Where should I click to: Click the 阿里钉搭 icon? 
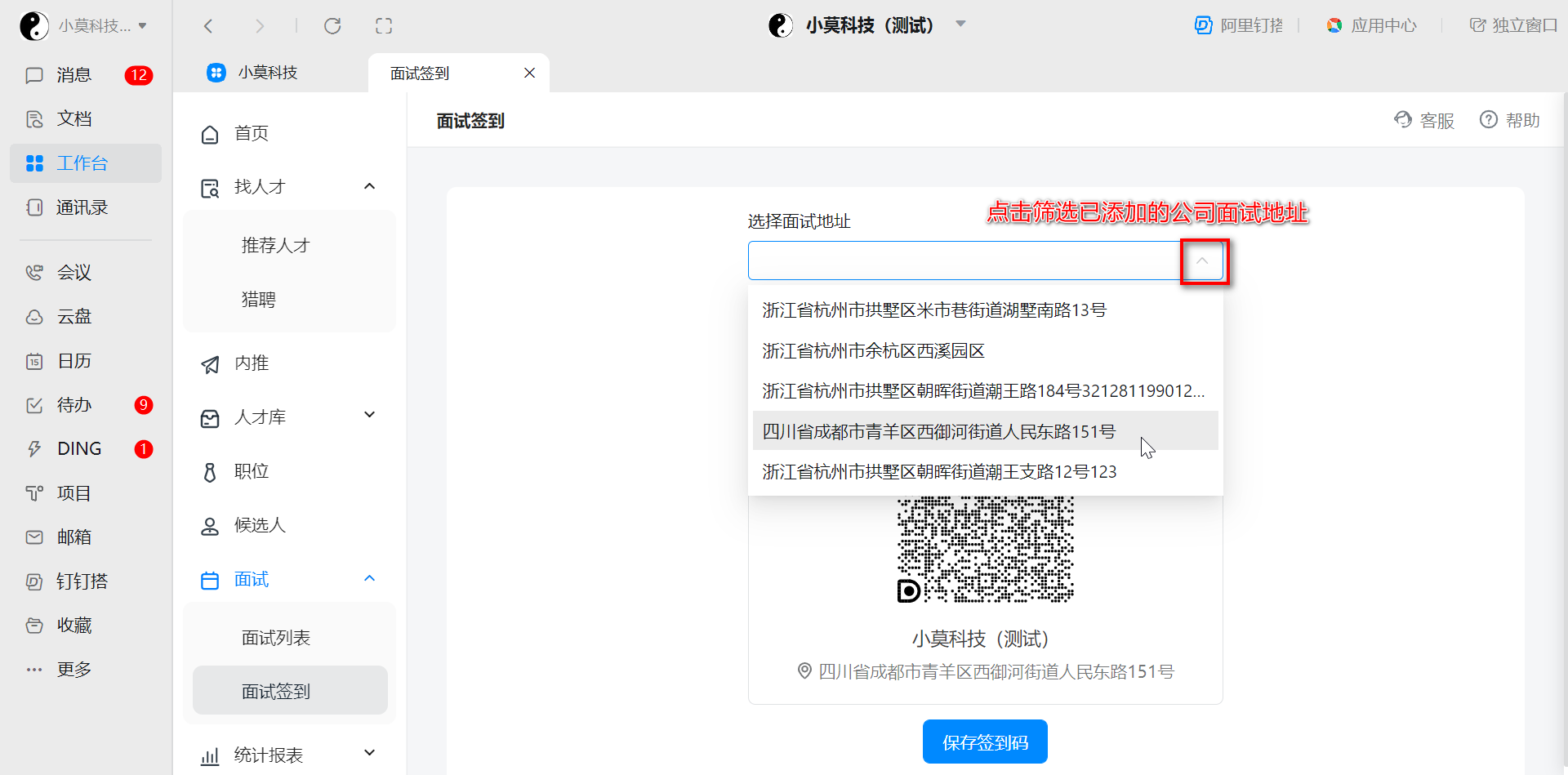tap(1203, 25)
